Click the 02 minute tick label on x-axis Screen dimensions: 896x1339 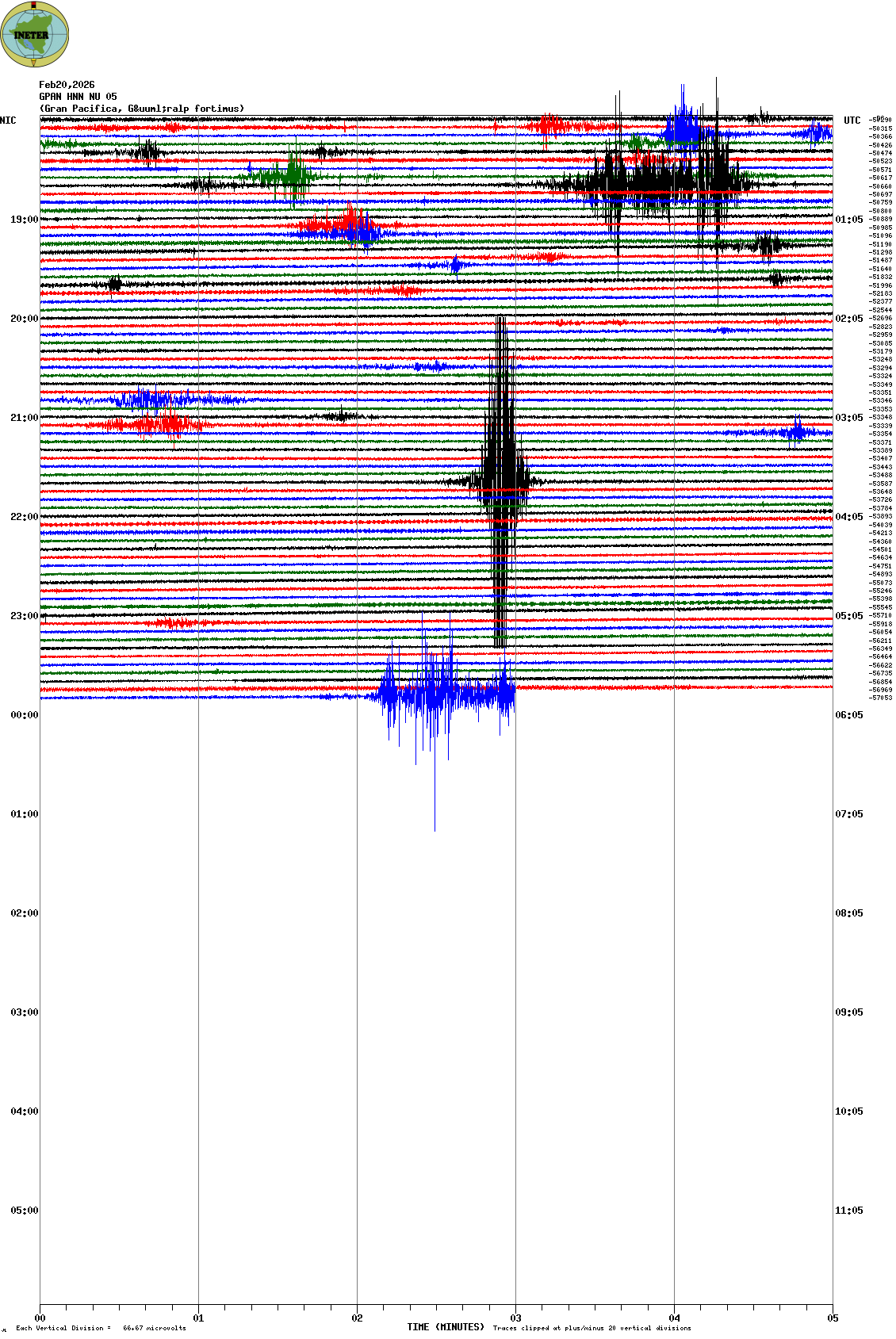(x=358, y=1318)
